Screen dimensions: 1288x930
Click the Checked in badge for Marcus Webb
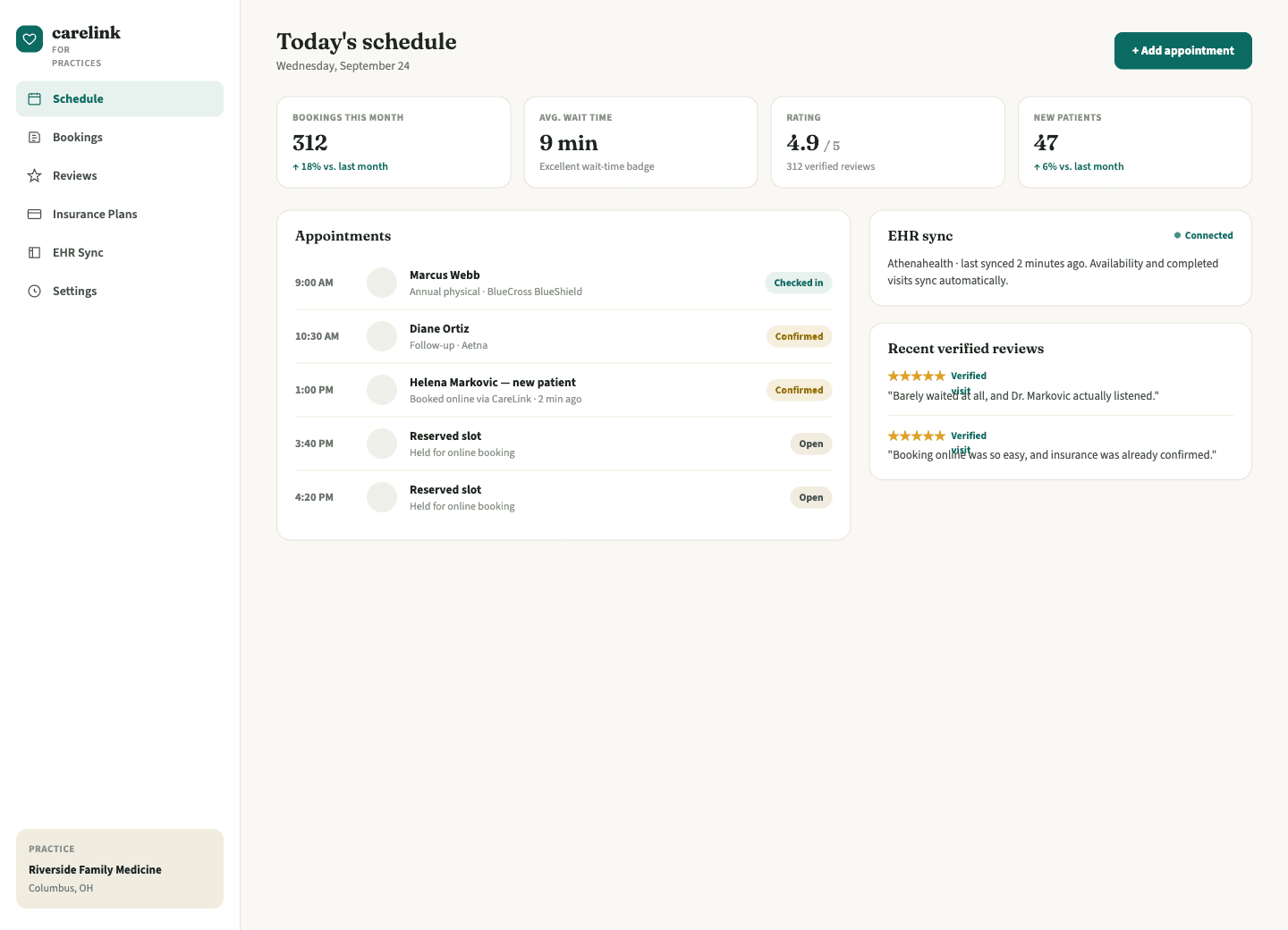coord(799,283)
